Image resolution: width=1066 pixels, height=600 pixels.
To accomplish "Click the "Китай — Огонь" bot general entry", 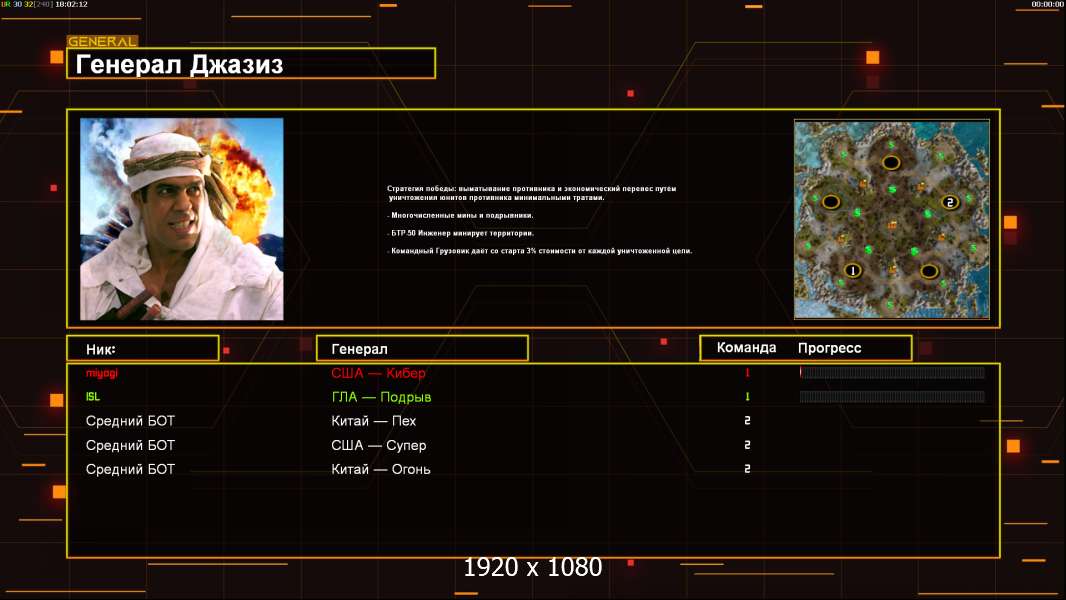I will 381,469.
